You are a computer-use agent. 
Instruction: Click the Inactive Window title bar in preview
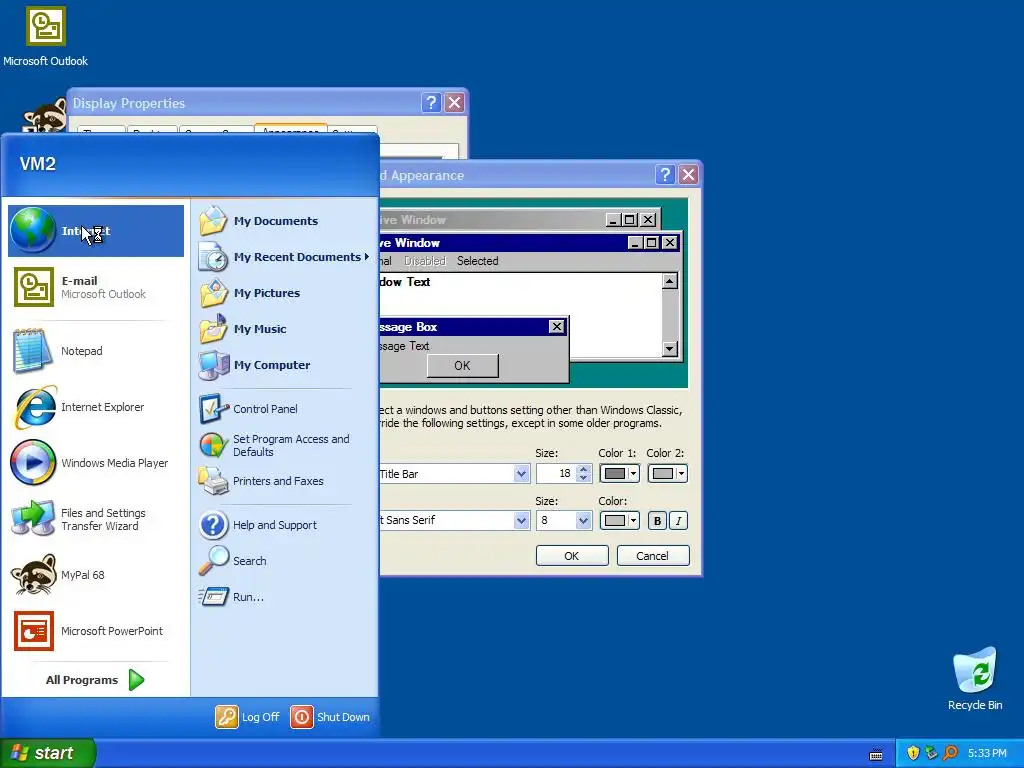tap(490, 220)
